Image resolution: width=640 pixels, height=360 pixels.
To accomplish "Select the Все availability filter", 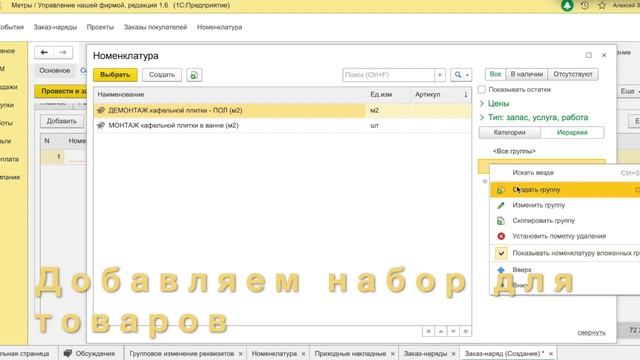I will point(495,74).
